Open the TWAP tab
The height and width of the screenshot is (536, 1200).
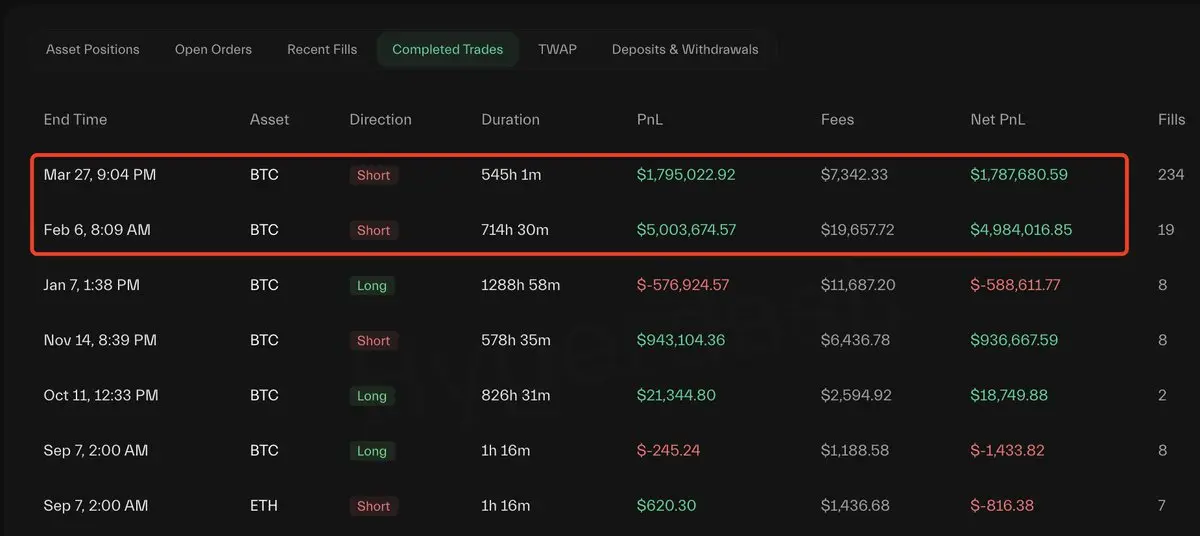pyautogui.click(x=557, y=49)
